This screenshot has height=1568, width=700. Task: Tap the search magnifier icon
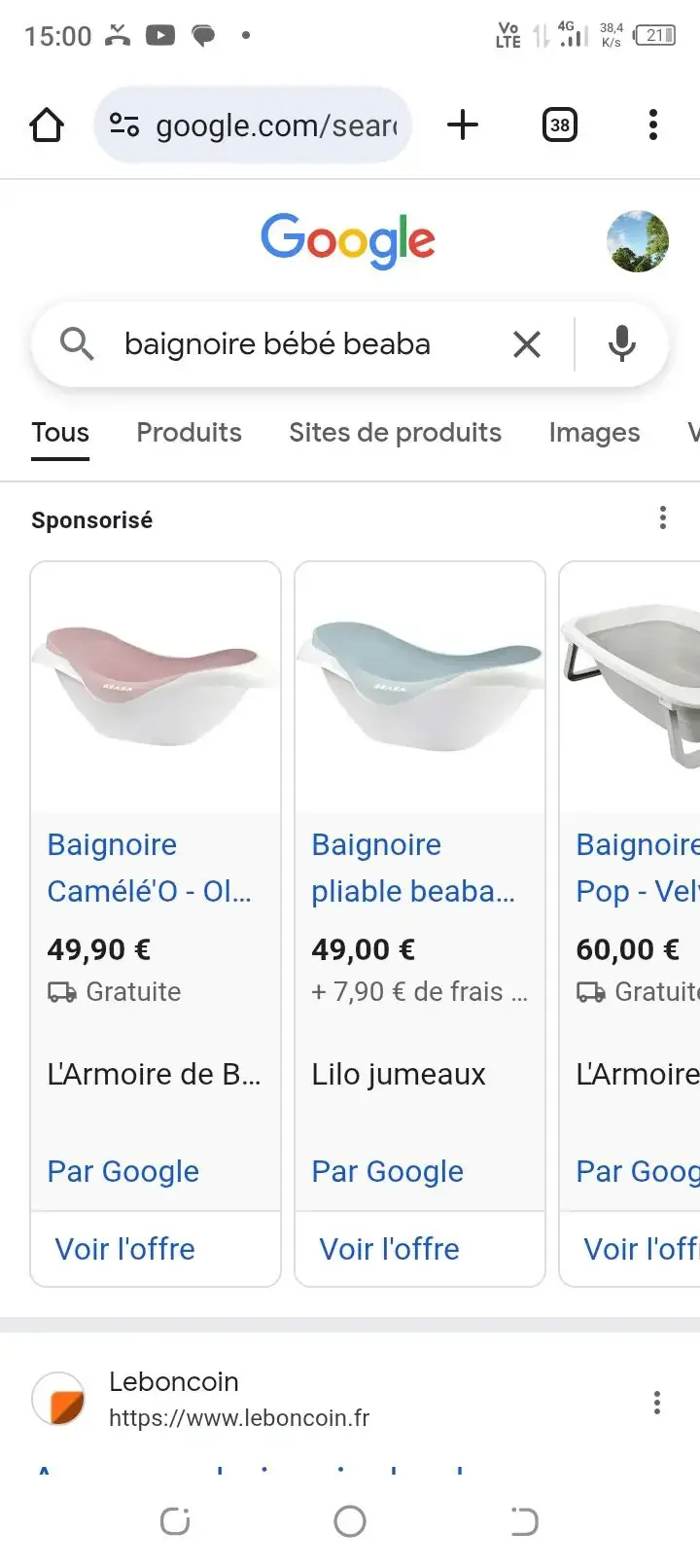pos(76,343)
